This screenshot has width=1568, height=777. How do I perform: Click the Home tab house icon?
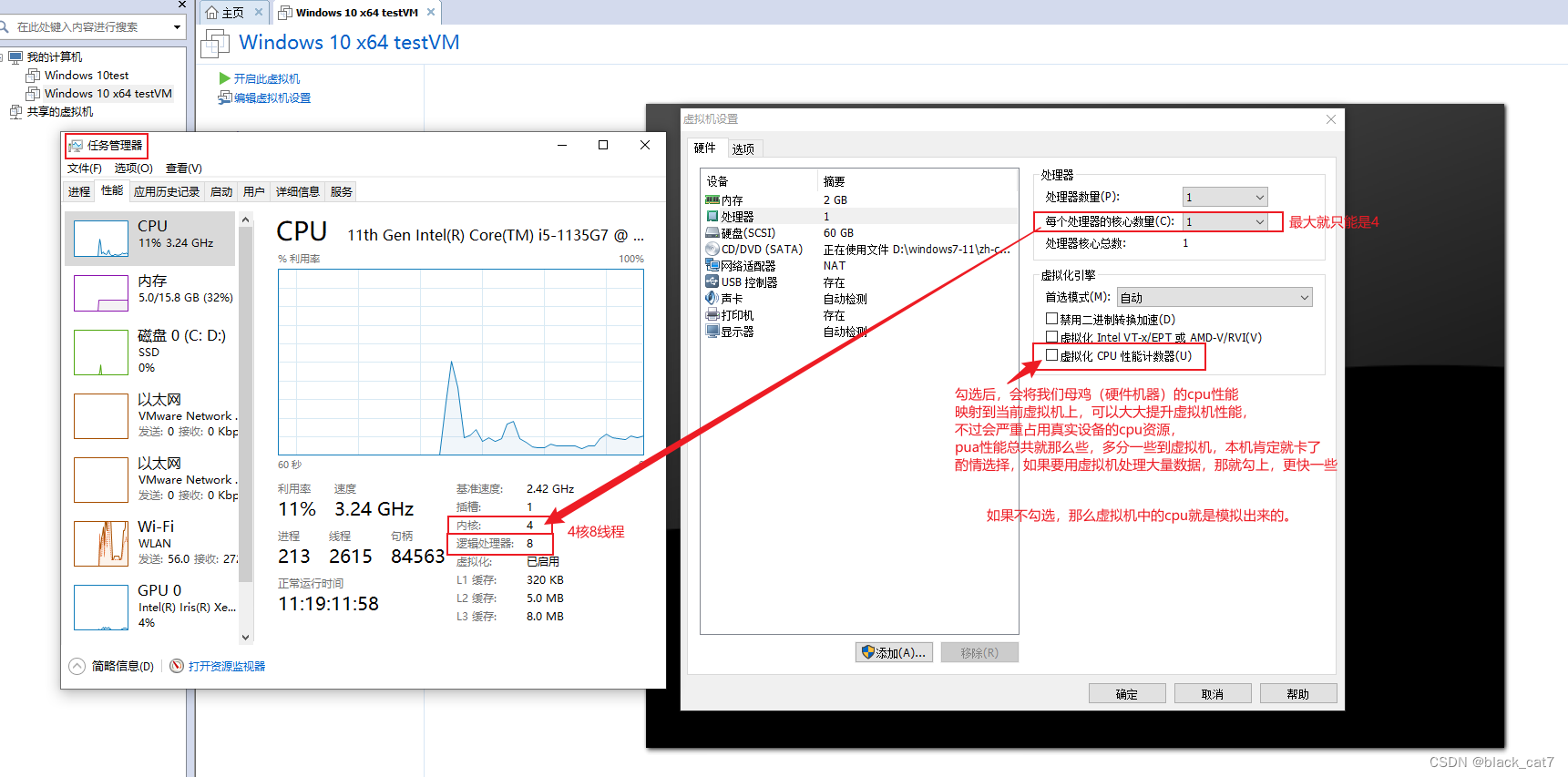(x=212, y=13)
